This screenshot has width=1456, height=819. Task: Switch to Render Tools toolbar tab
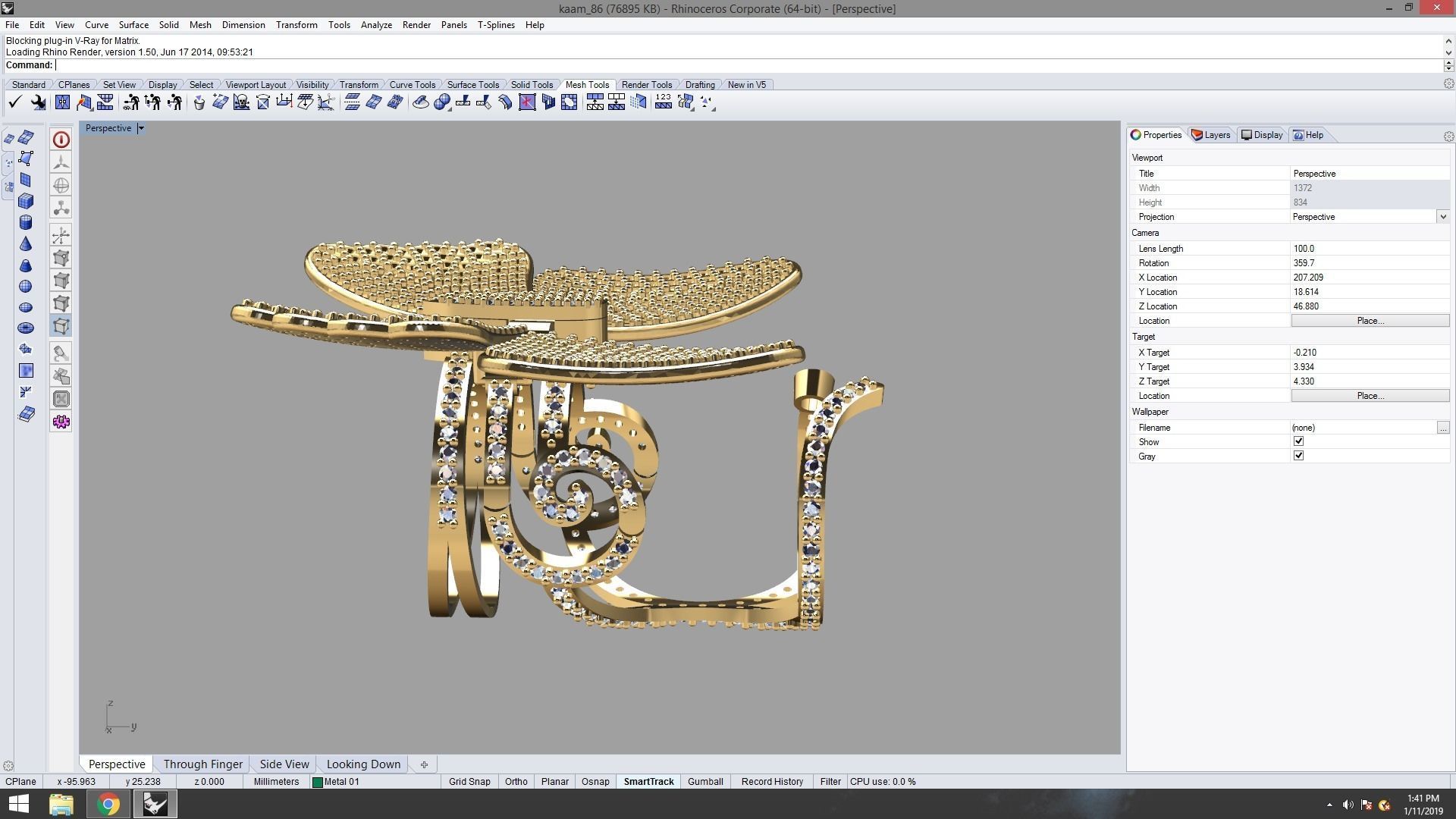tap(646, 85)
